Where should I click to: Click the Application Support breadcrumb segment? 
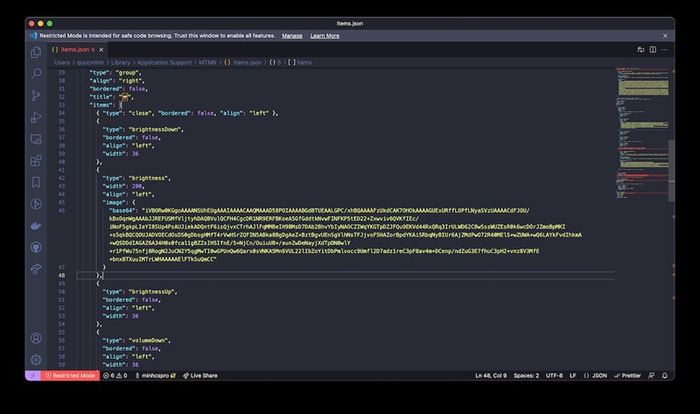click(x=164, y=63)
